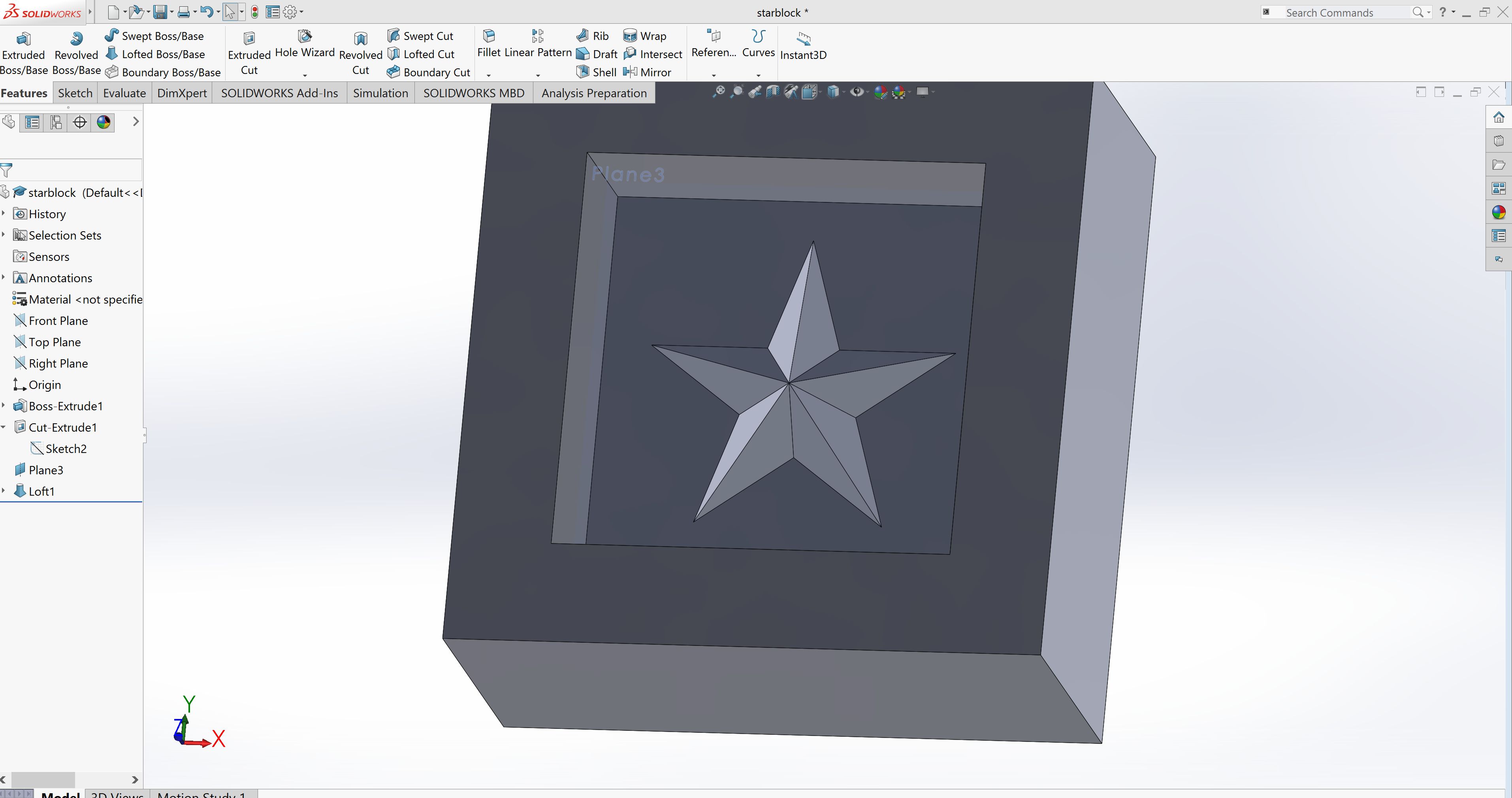The height and width of the screenshot is (798, 1512).
Task: Open the Hole Wizard tool
Action: pyautogui.click(x=305, y=45)
